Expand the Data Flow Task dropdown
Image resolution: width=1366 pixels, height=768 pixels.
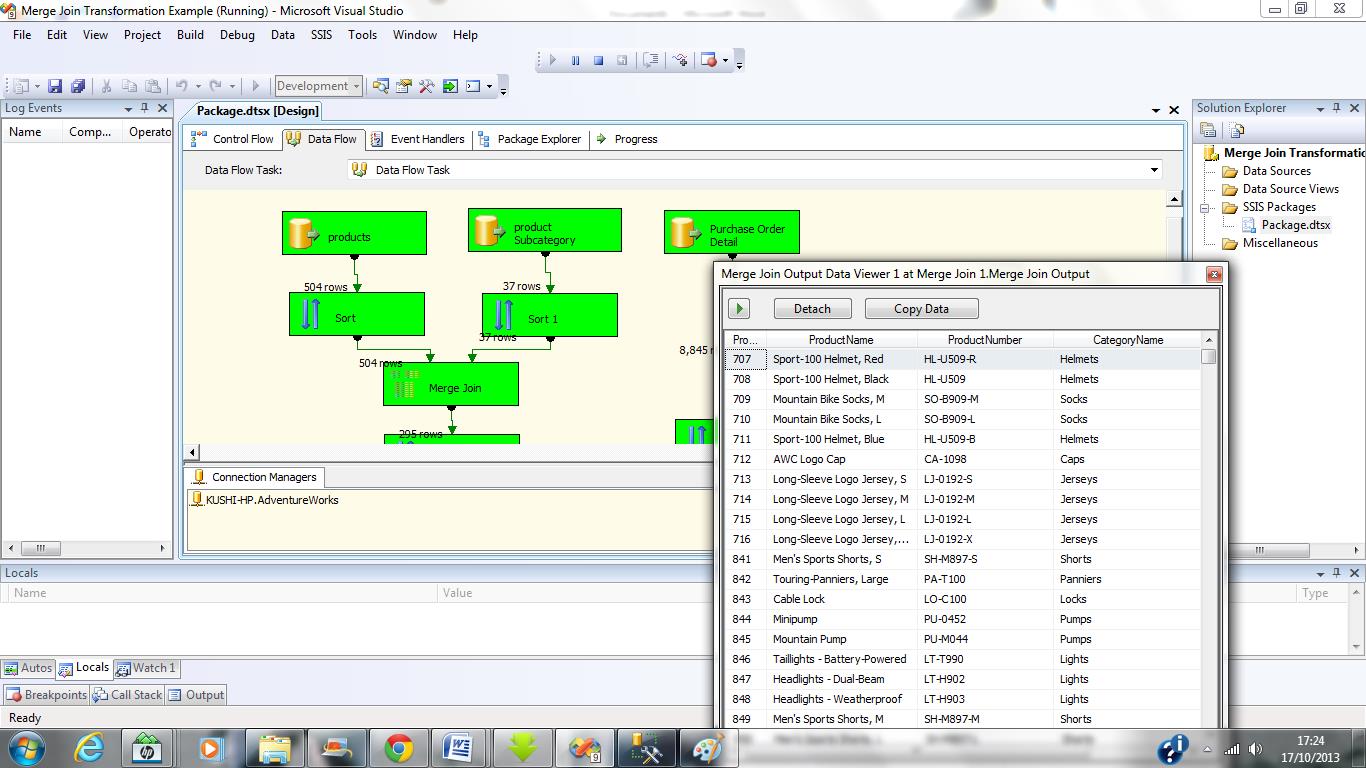(x=1154, y=170)
